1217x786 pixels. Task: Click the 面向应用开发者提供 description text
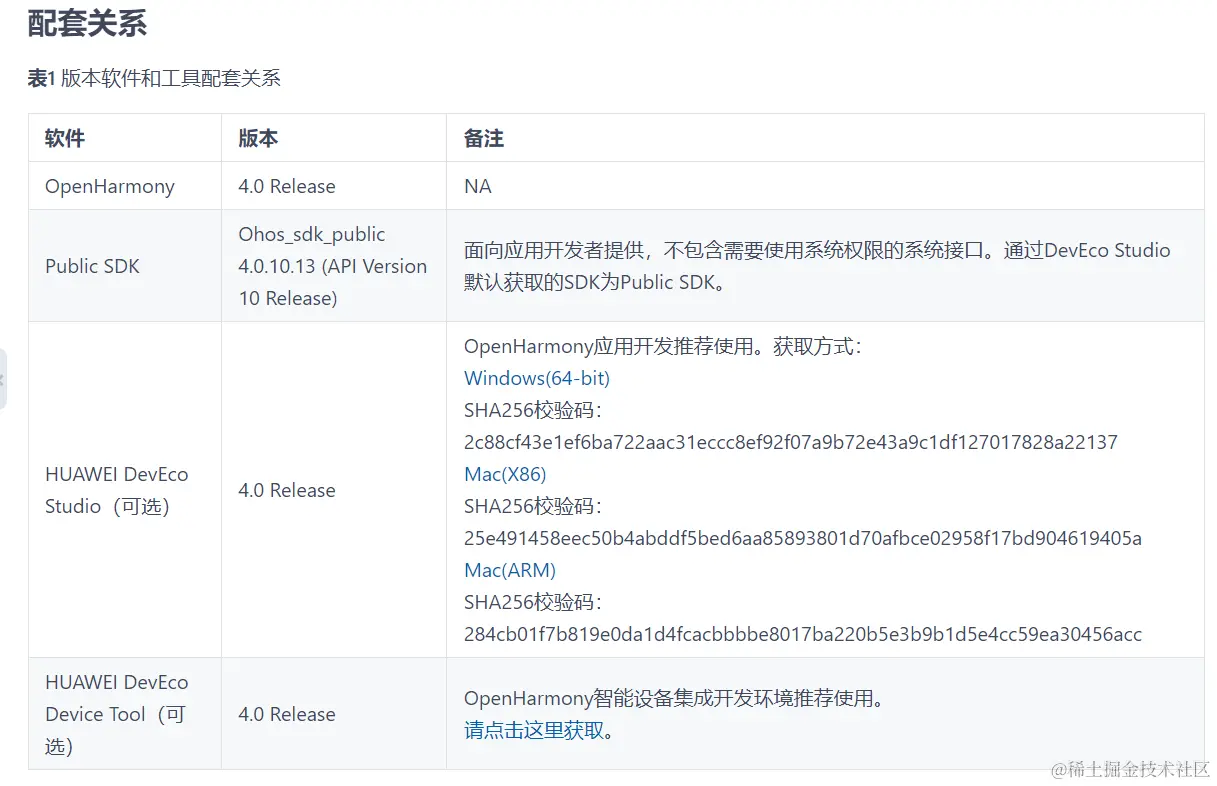pyautogui.click(x=817, y=266)
